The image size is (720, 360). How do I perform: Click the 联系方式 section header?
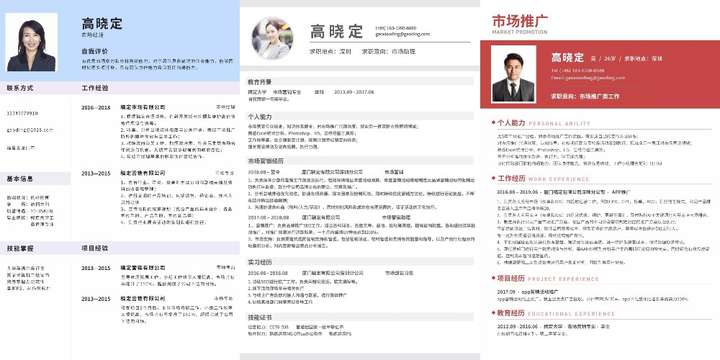point(20,88)
